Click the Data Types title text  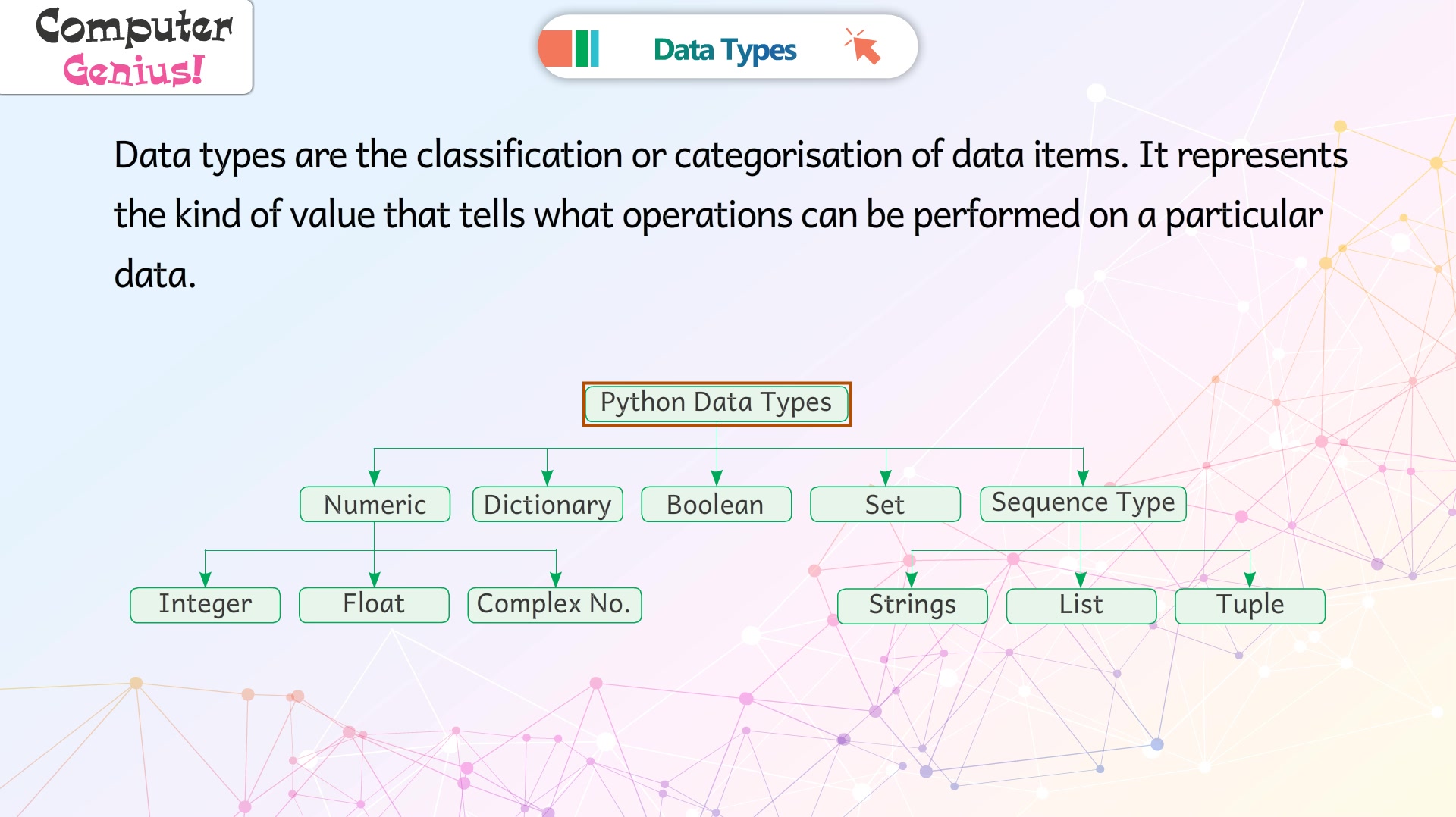pos(724,50)
